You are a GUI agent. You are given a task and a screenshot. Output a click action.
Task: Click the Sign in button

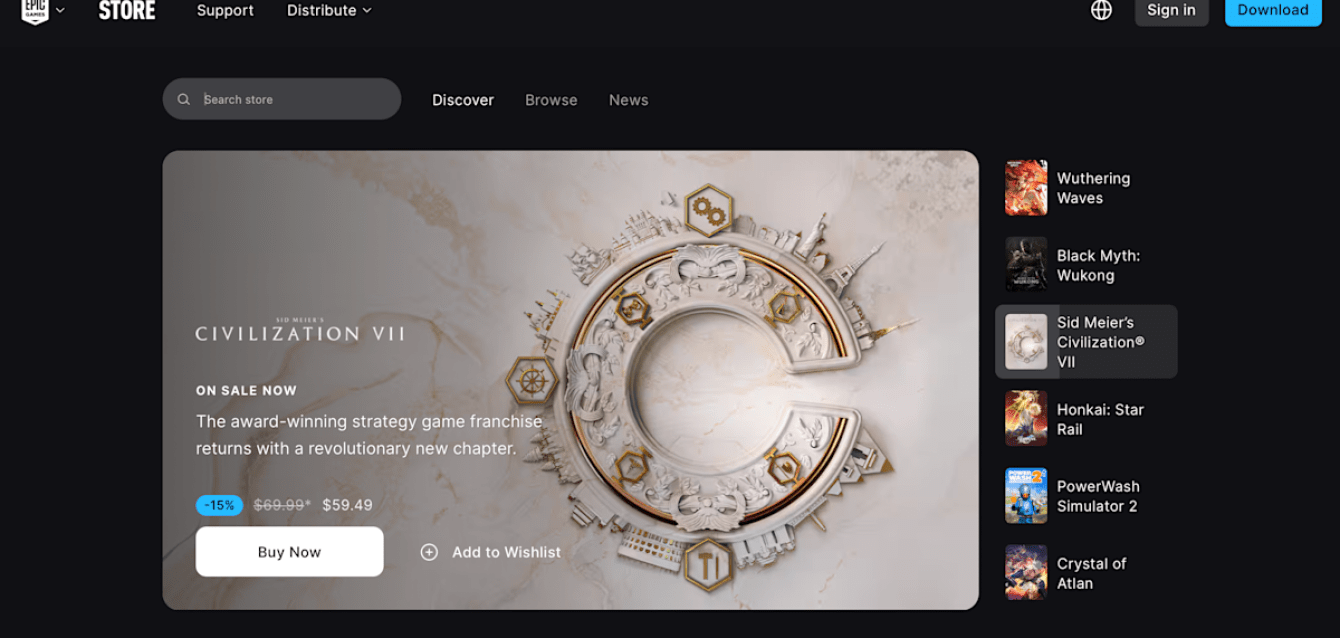(1171, 10)
